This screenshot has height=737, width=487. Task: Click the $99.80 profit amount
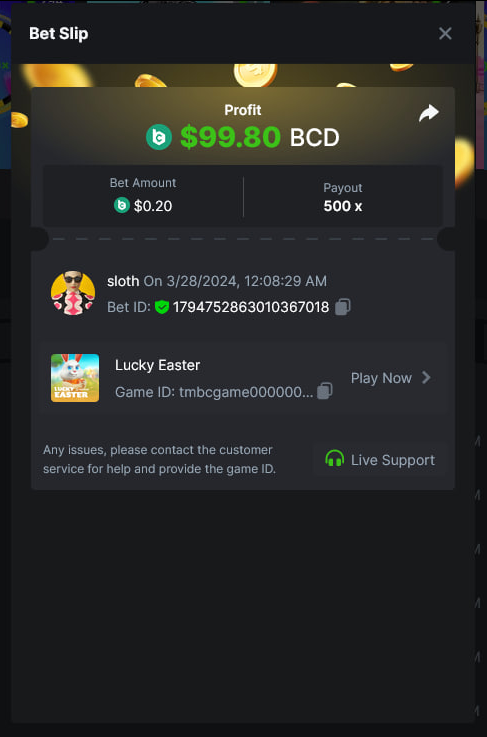point(230,137)
